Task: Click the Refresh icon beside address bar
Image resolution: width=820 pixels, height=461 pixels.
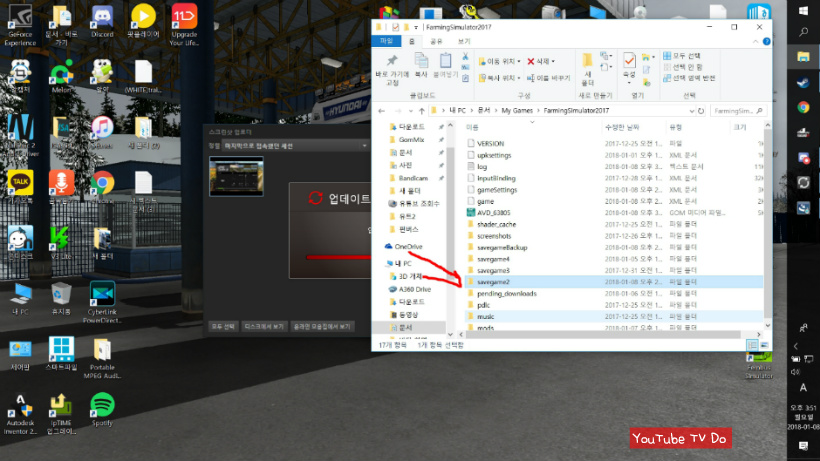Action: tap(701, 111)
